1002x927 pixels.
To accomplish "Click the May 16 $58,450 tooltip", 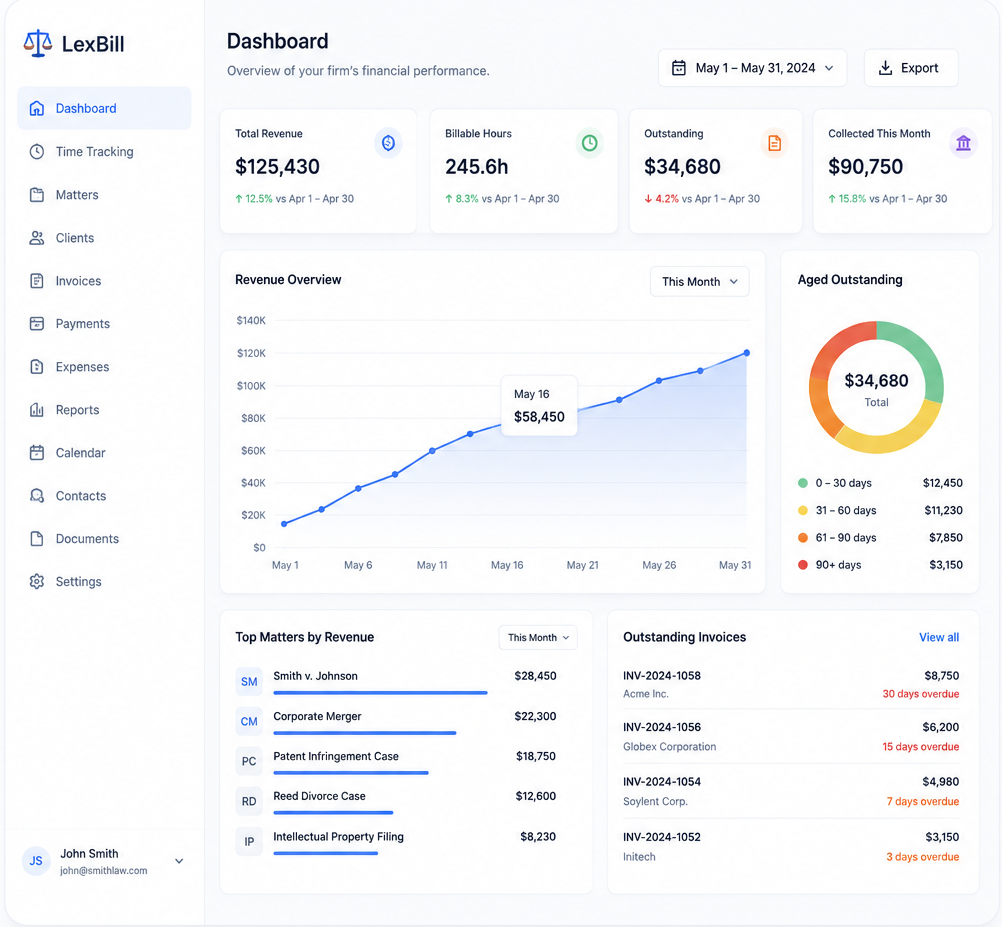I will (539, 406).
